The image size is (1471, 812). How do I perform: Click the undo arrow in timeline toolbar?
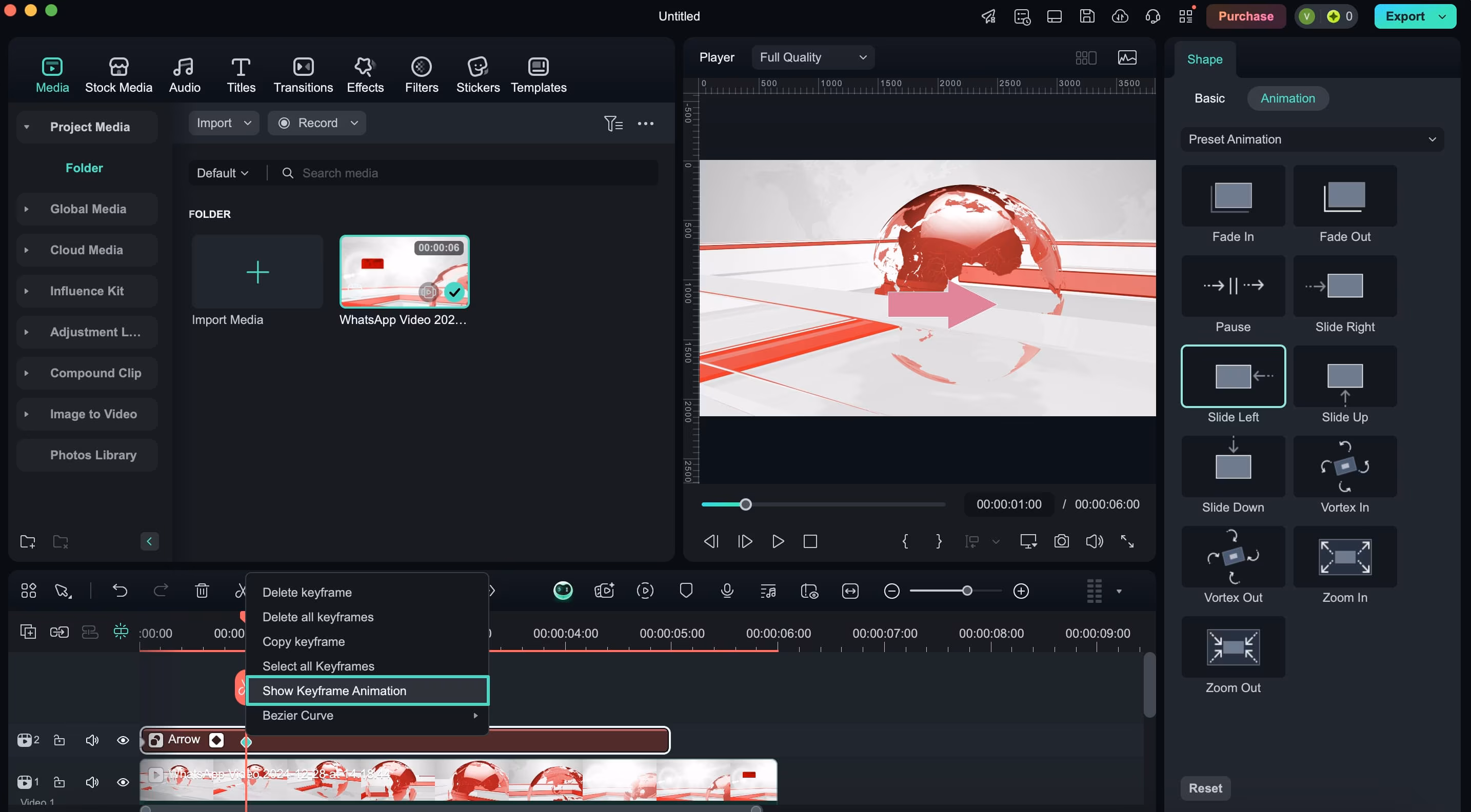(x=120, y=591)
